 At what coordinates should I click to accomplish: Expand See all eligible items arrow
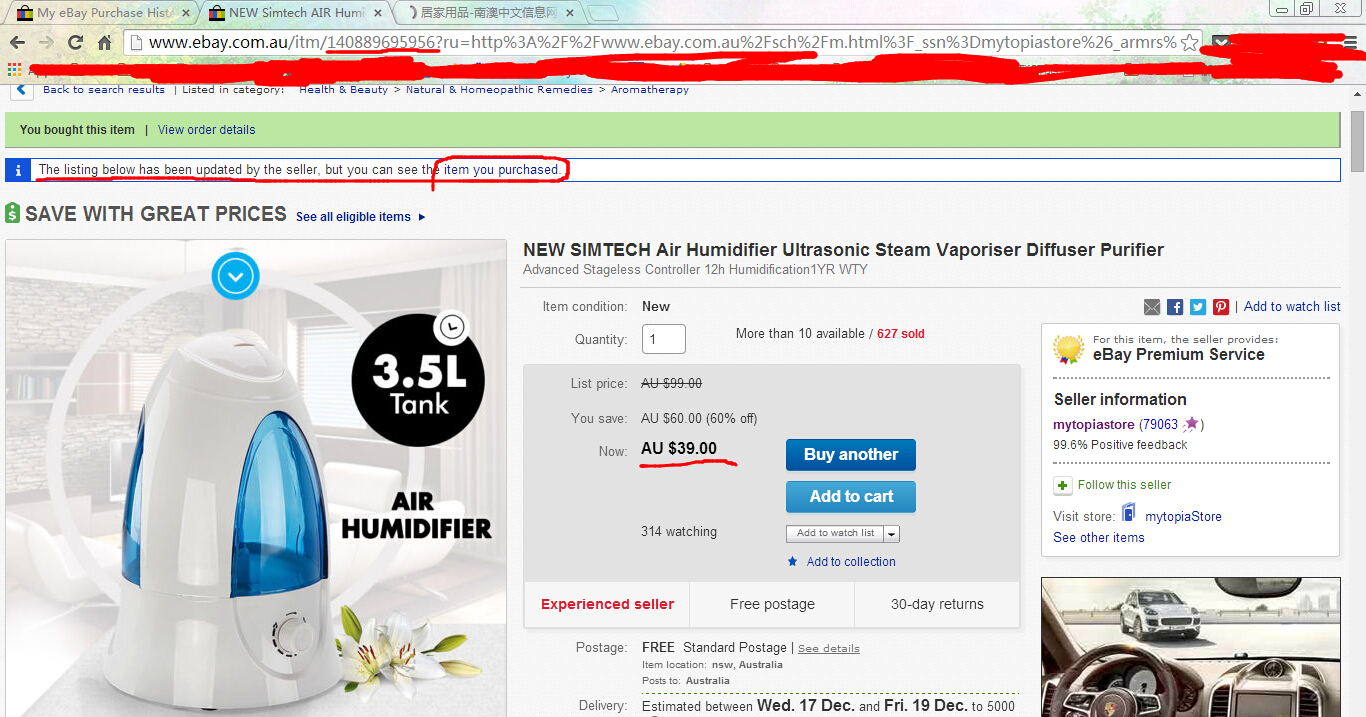point(422,217)
